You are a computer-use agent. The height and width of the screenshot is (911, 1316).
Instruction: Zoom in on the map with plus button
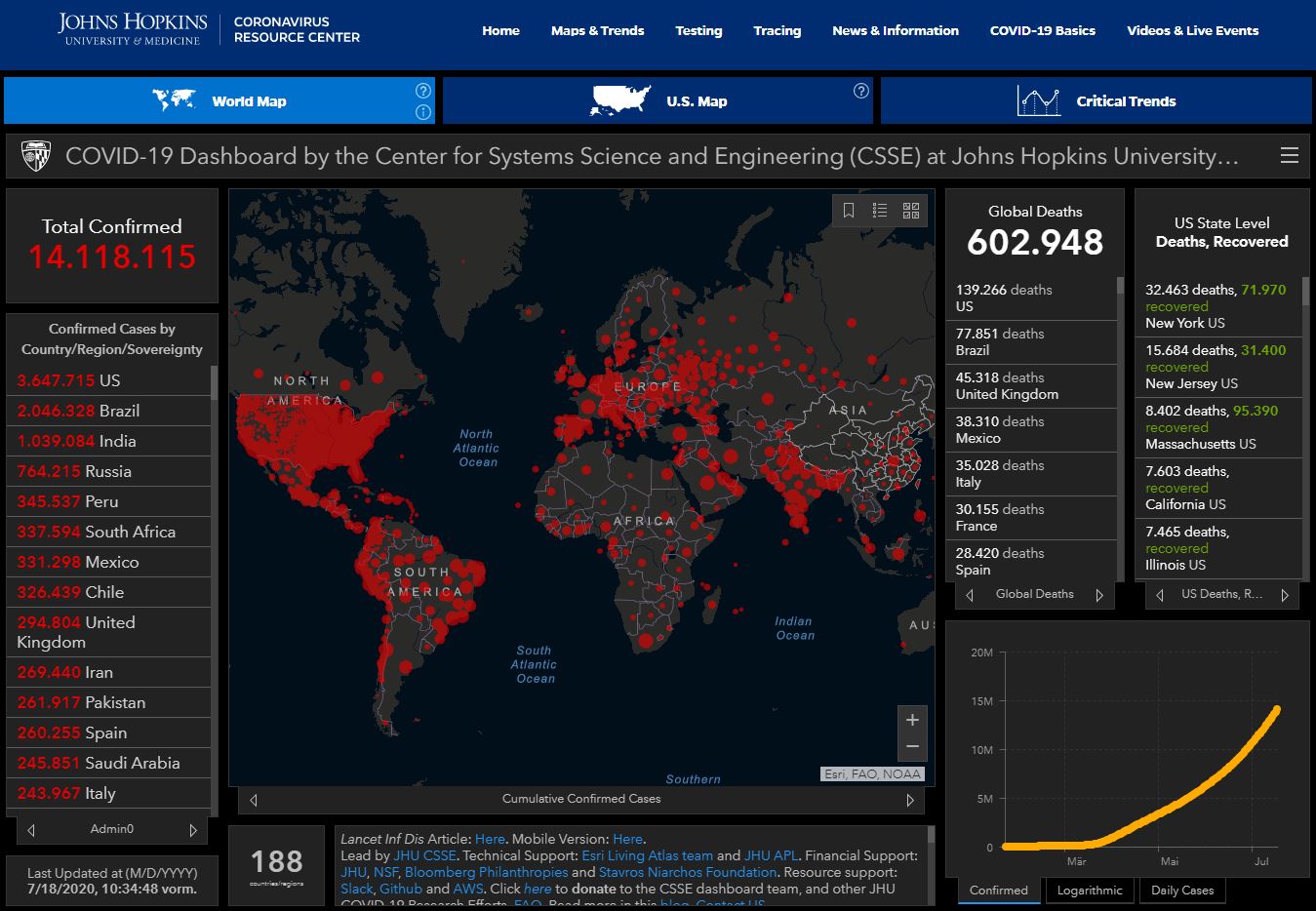click(912, 720)
